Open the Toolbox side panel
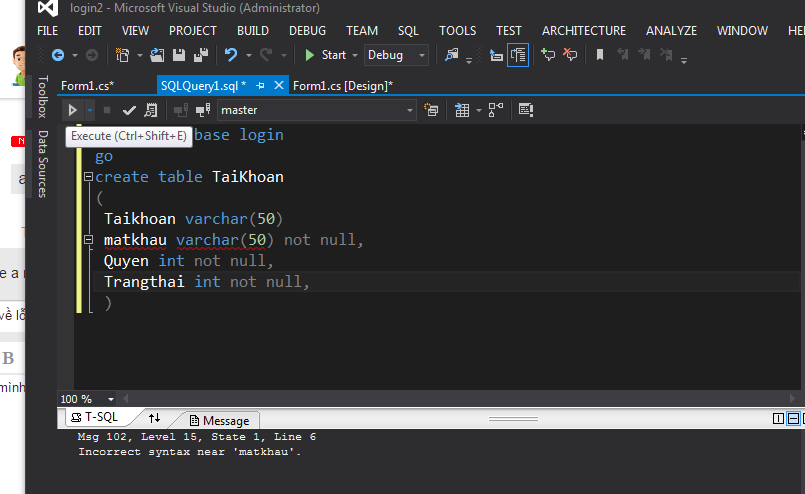The height and width of the screenshot is (494, 805). (42, 96)
